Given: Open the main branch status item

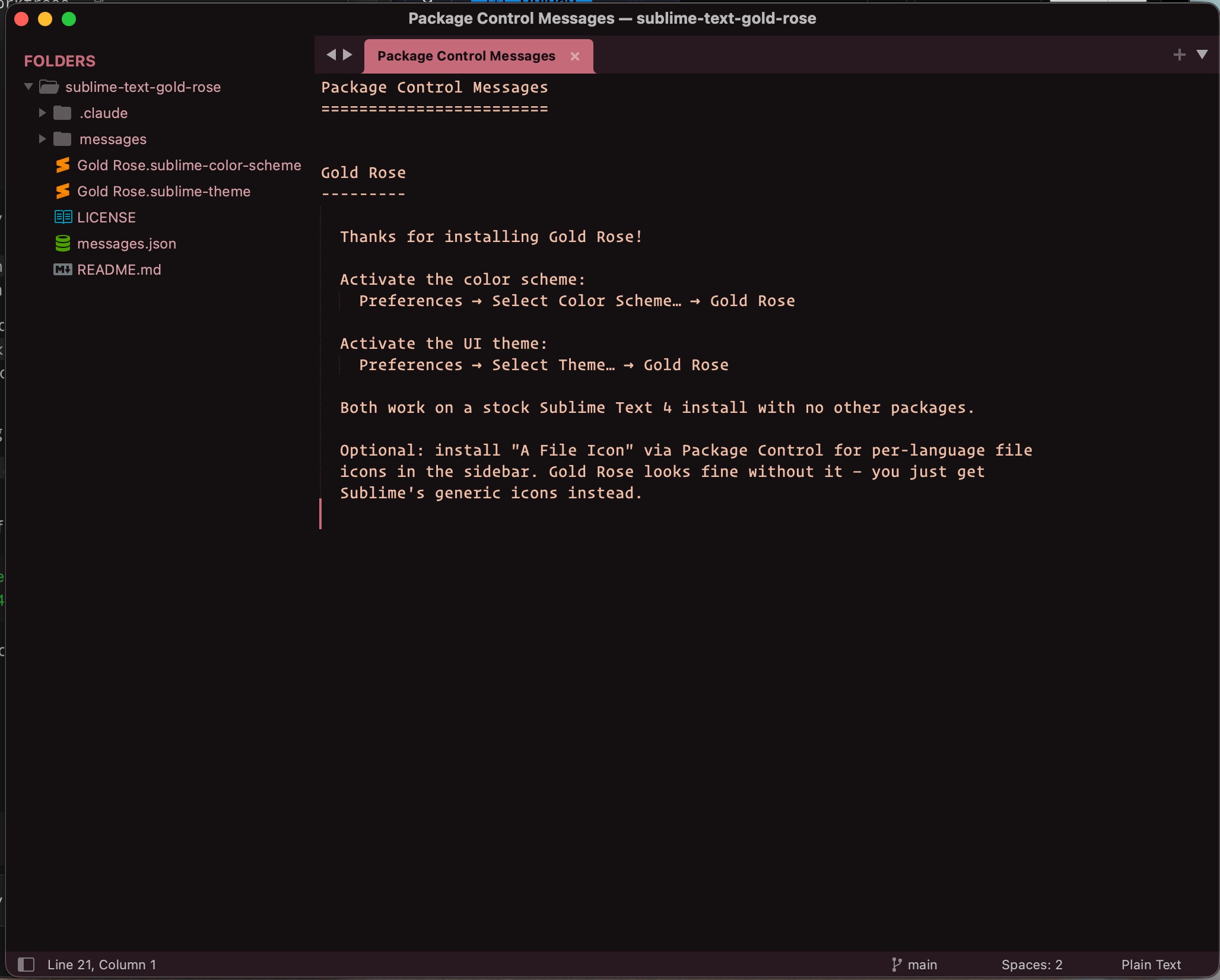Looking at the screenshot, I should point(922,965).
